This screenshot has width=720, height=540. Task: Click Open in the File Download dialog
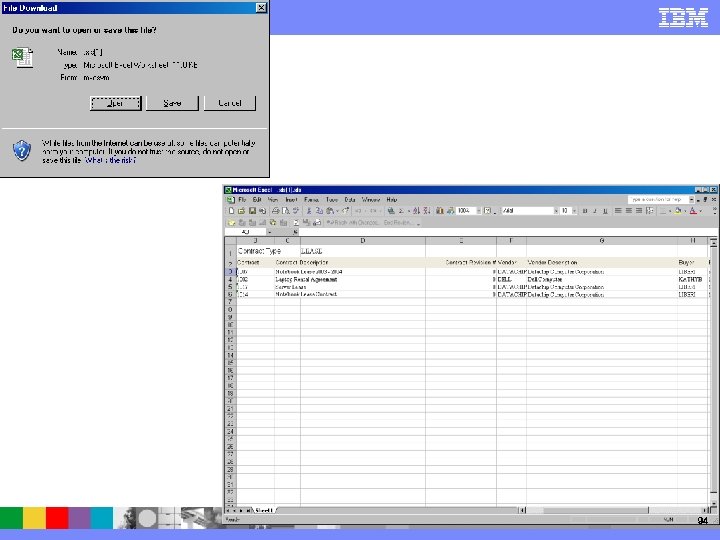(115, 103)
